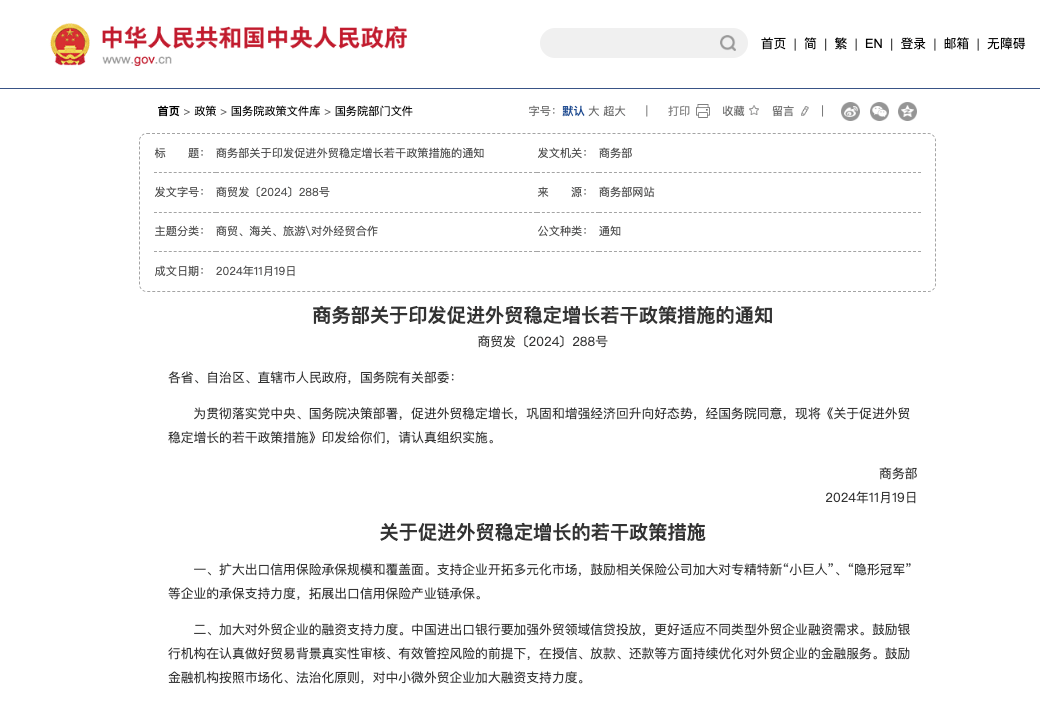1040x704 pixels.
Task: Share the article via the WeChat icon
Action: (879, 112)
